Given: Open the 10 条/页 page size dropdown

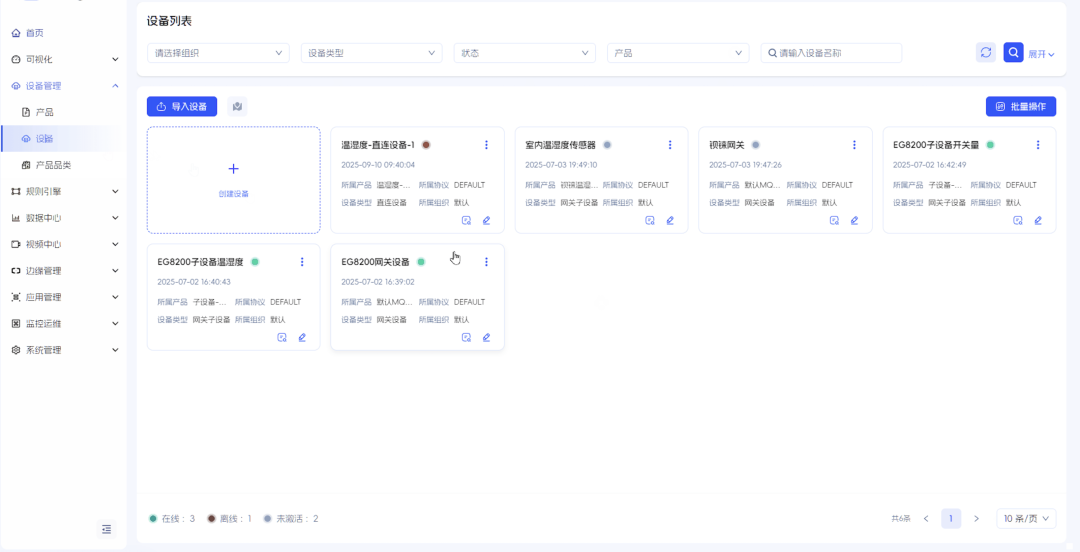Looking at the screenshot, I should [x=1026, y=518].
